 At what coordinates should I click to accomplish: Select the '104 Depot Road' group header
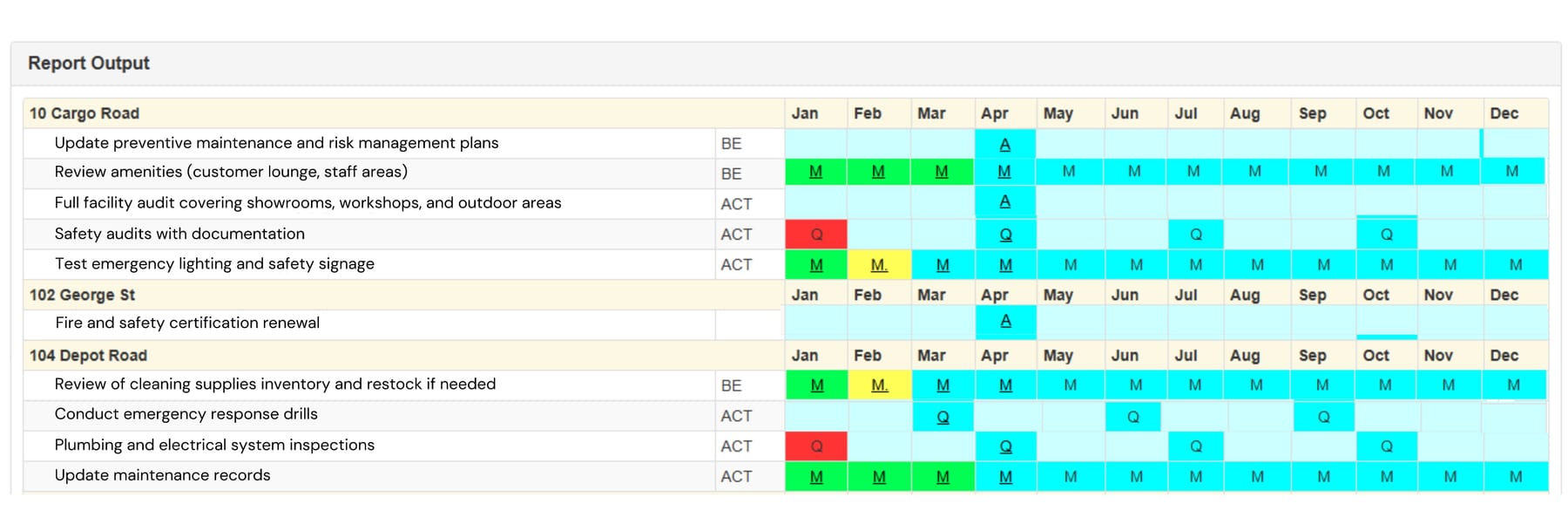[x=88, y=356]
